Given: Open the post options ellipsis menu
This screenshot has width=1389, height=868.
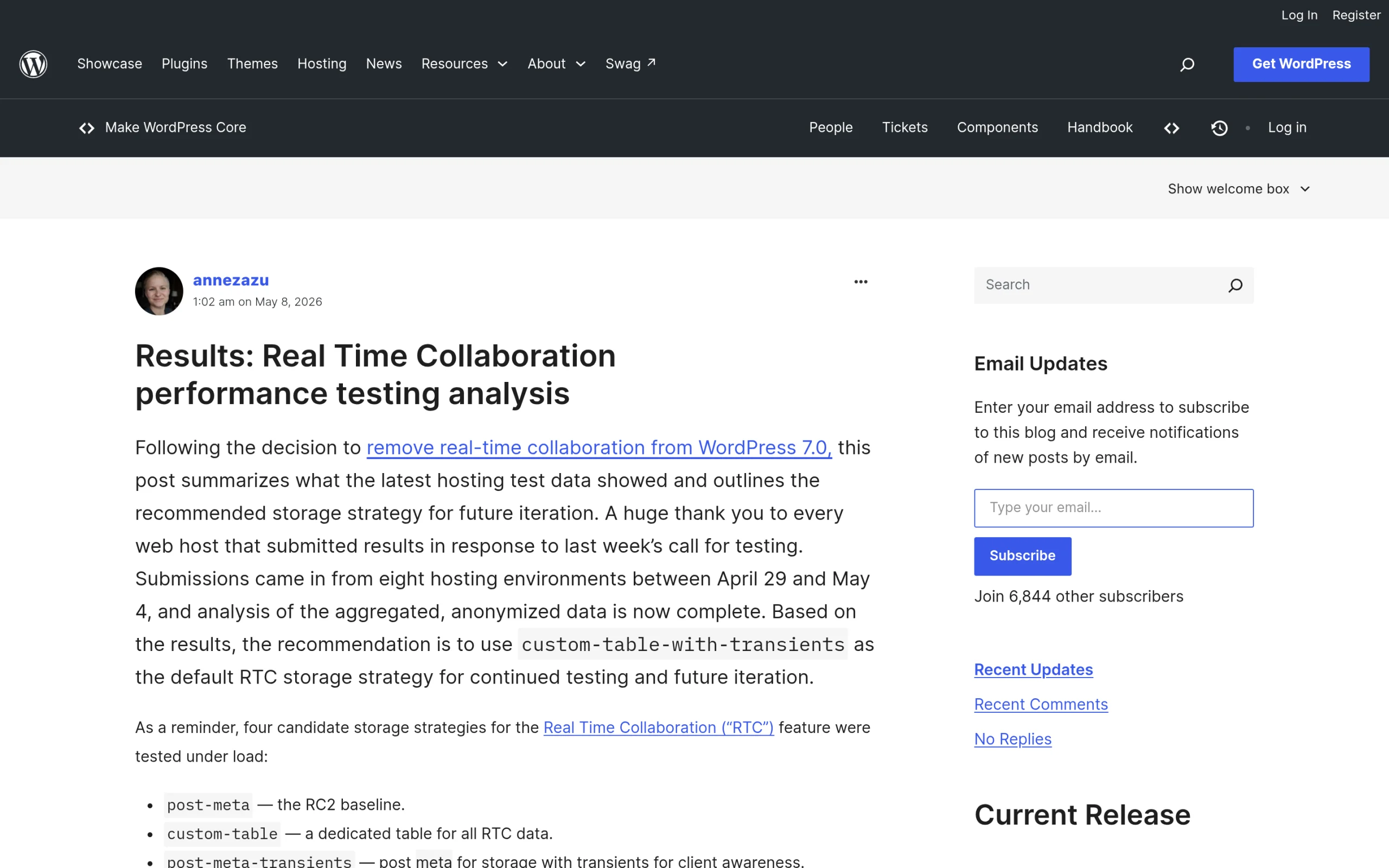Looking at the screenshot, I should tap(861, 282).
